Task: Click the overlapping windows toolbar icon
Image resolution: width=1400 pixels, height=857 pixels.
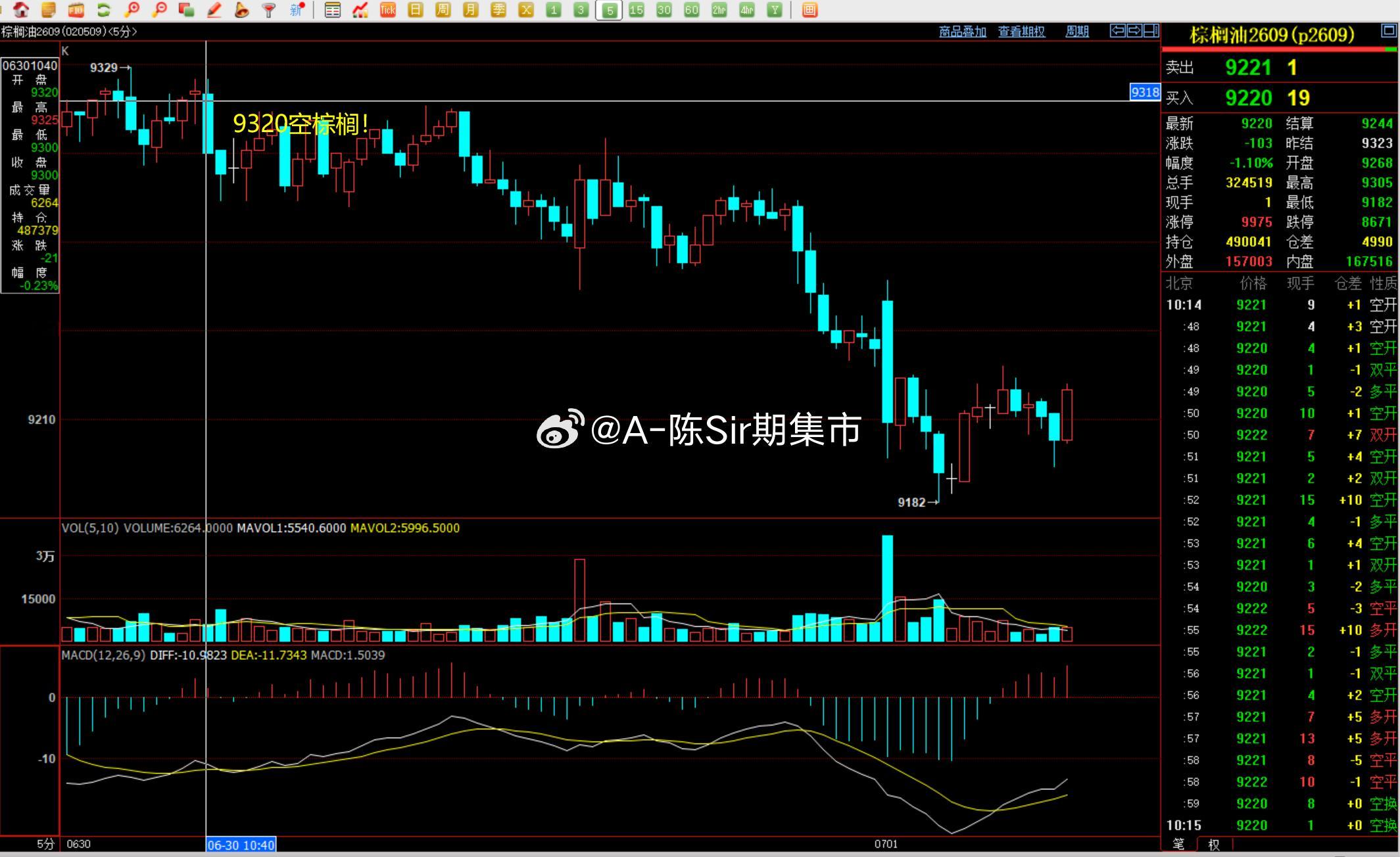Action: coord(187,10)
